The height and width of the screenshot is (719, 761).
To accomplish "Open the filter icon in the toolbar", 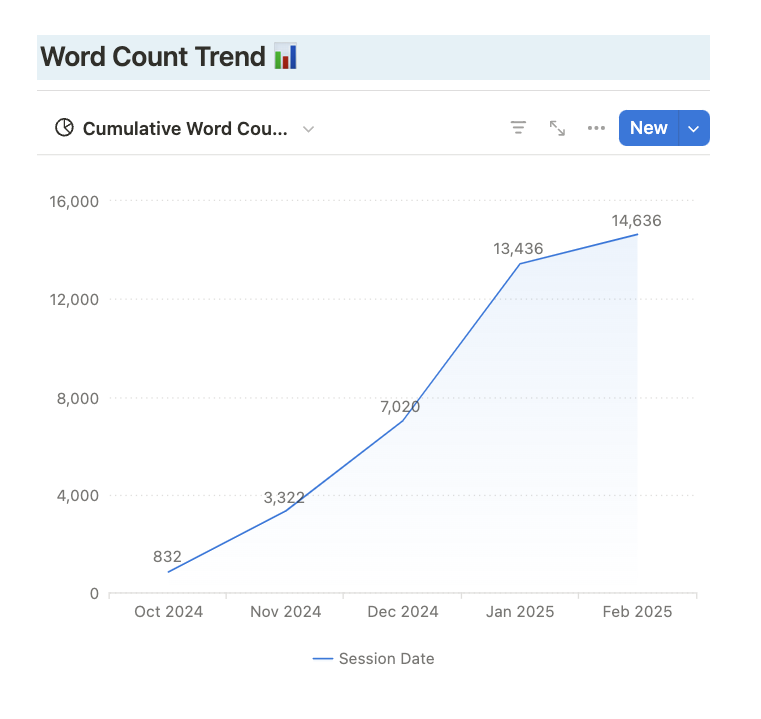I will 518,128.
